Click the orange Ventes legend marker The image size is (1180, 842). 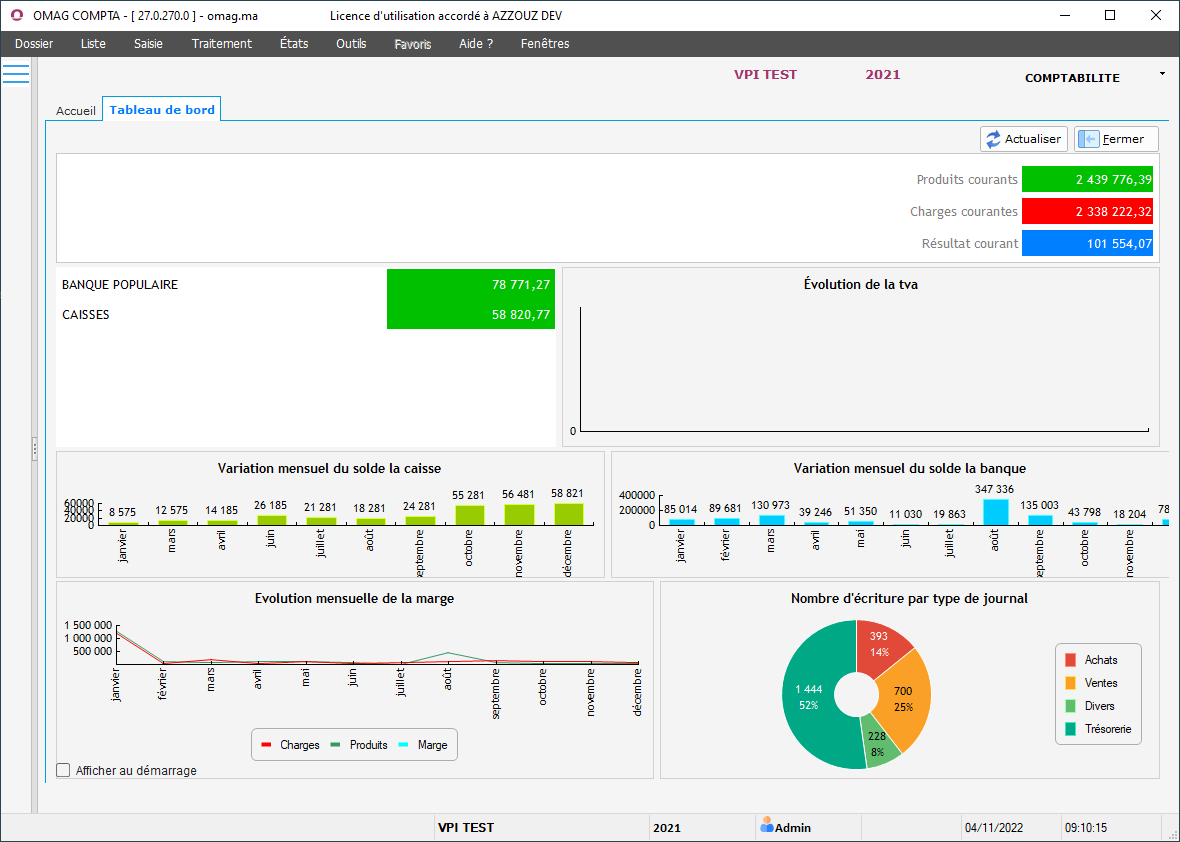(x=1070, y=683)
